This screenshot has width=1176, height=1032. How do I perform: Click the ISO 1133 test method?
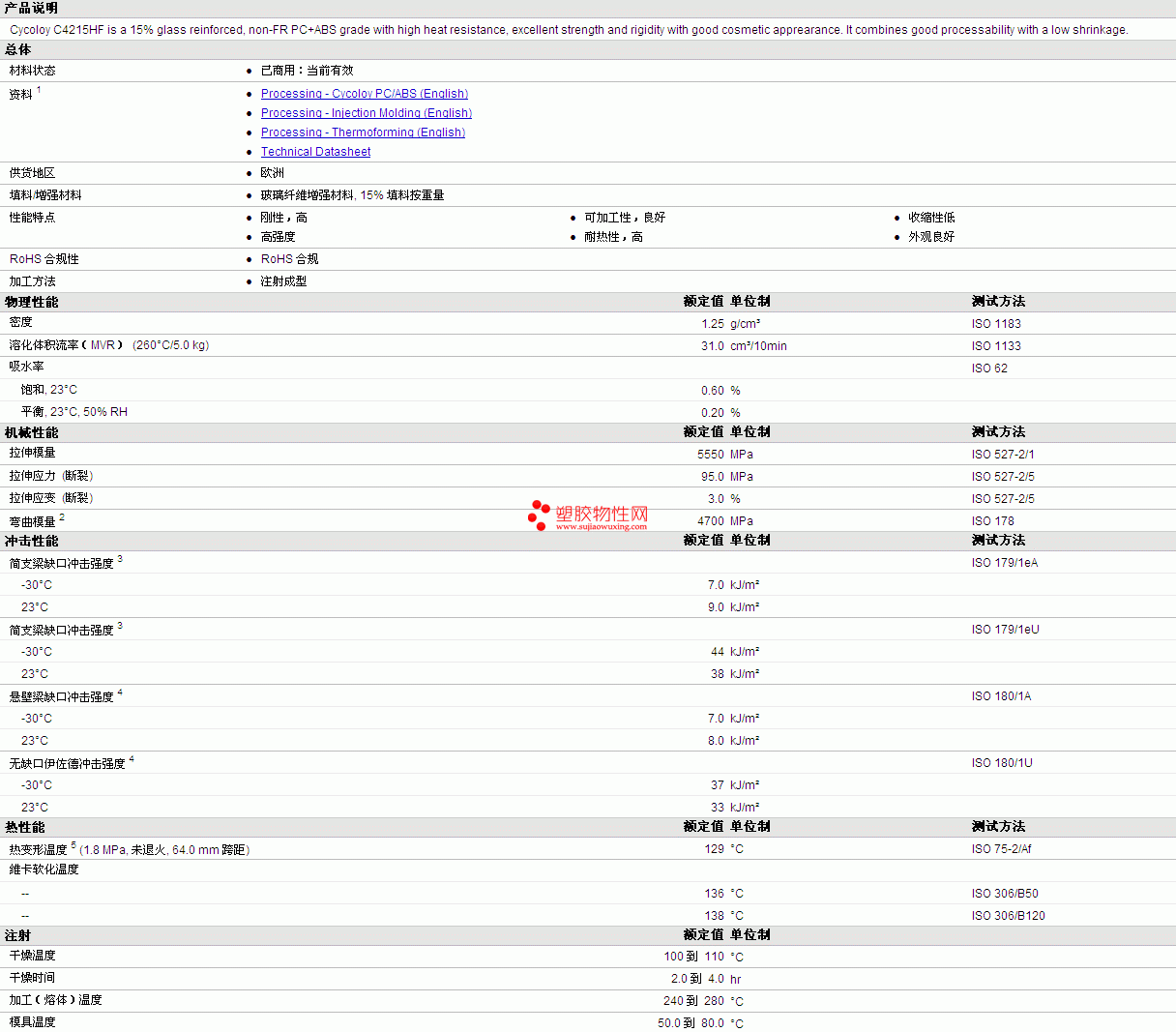point(996,346)
